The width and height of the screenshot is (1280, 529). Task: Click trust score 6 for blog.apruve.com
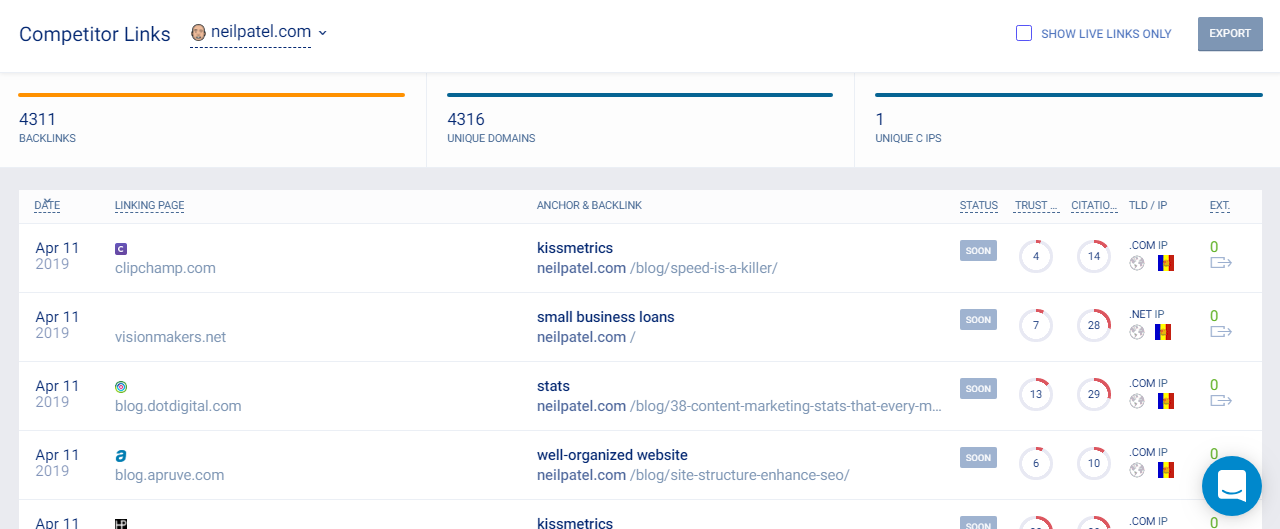pyautogui.click(x=1036, y=463)
